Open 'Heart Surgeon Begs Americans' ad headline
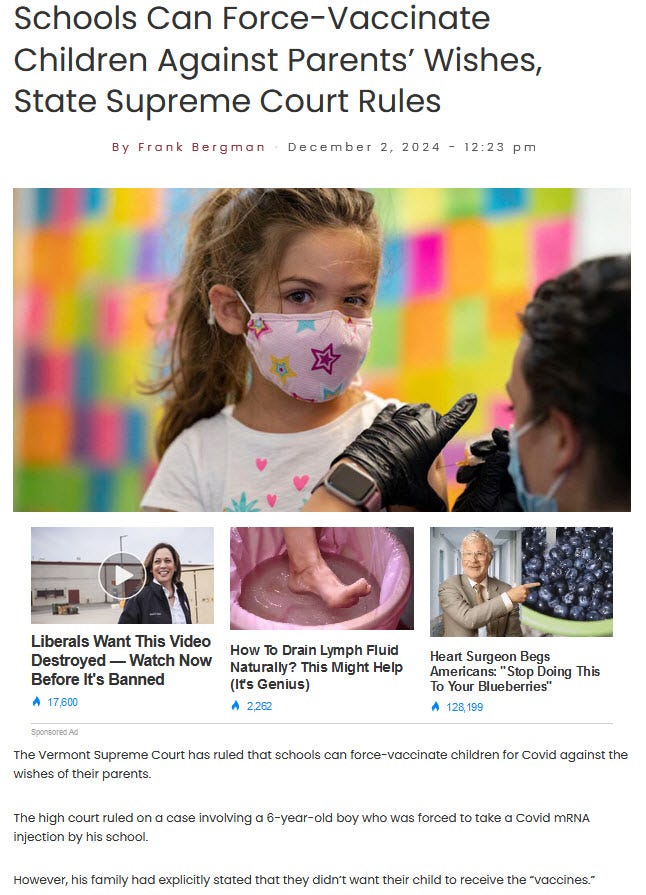Viewport: 646px width, 895px height. click(x=515, y=671)
